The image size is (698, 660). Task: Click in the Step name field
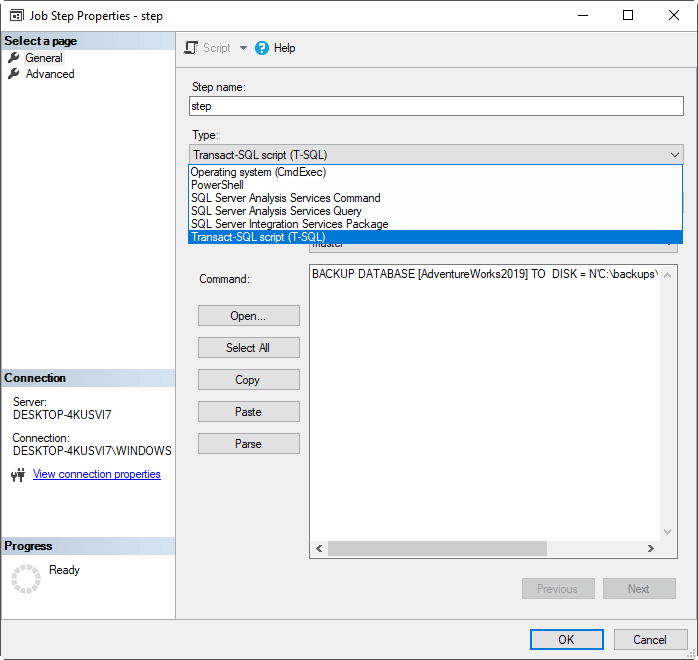[x=436, y=106]
